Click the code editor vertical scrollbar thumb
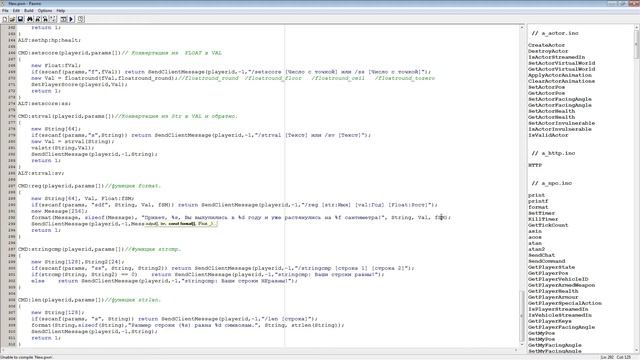This screenshot has height=360, width=640. pos(522,316)
